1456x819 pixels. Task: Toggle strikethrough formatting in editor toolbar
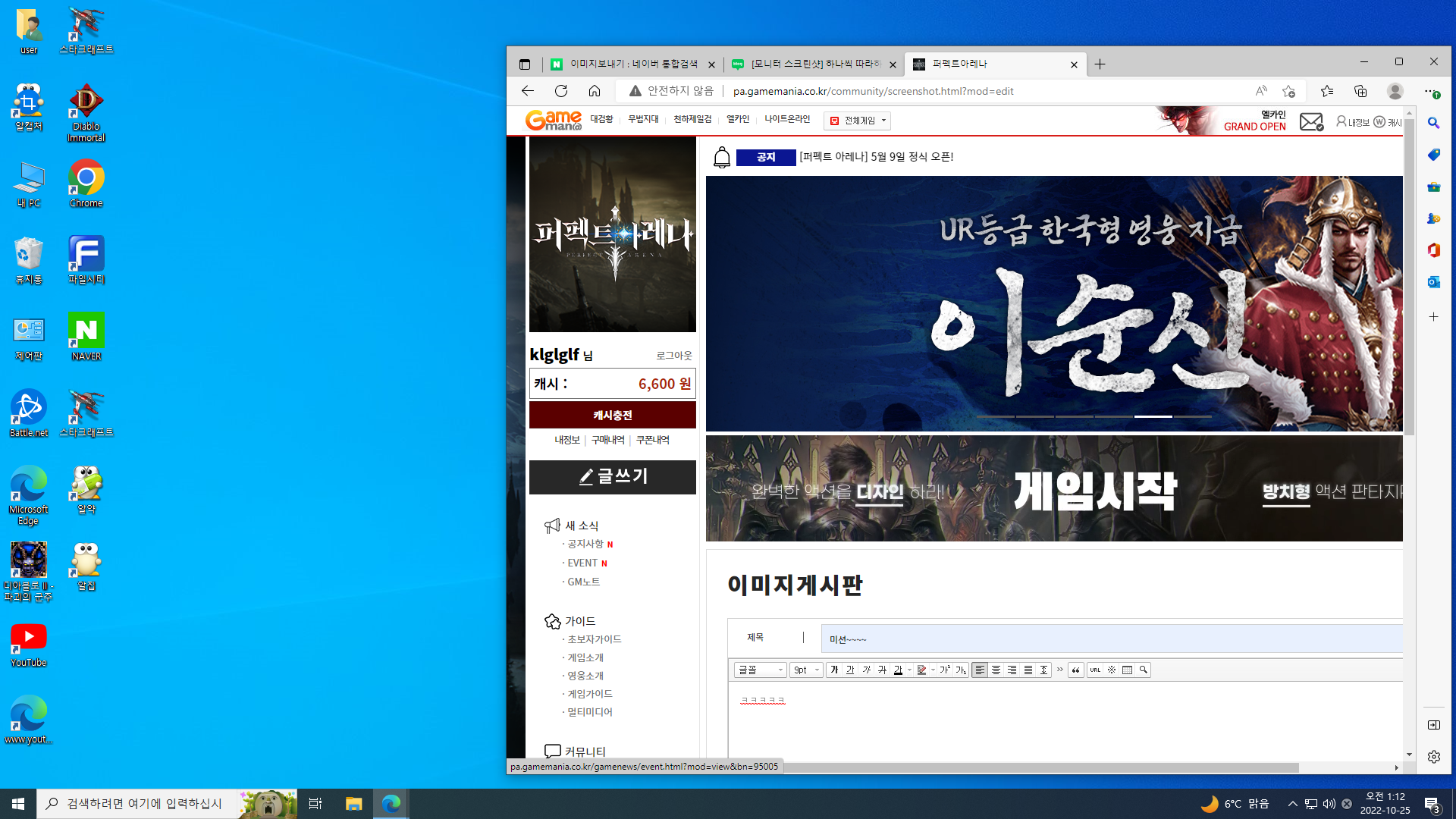point(882,670)
